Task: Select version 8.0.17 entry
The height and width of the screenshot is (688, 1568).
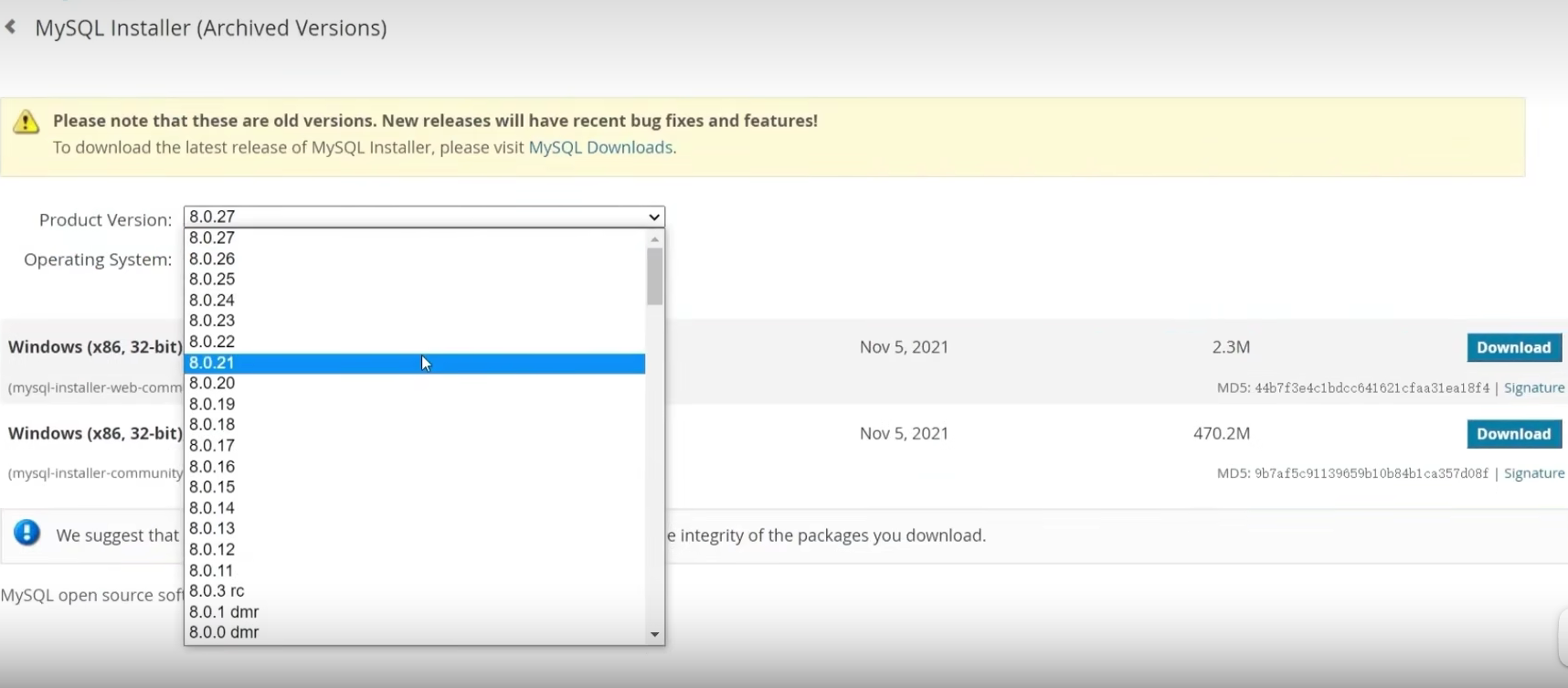Action: pyautogui.click(x=415, y=446)
